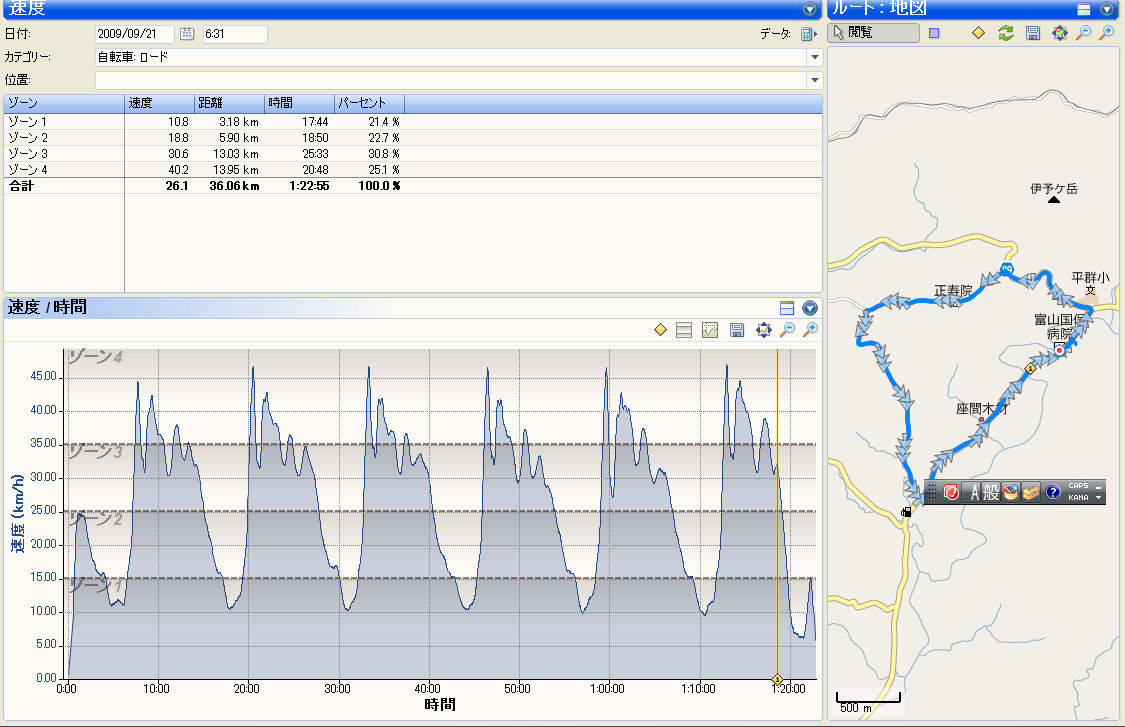
Task: Click the gas station icon on map
Action: click(906, 512)
